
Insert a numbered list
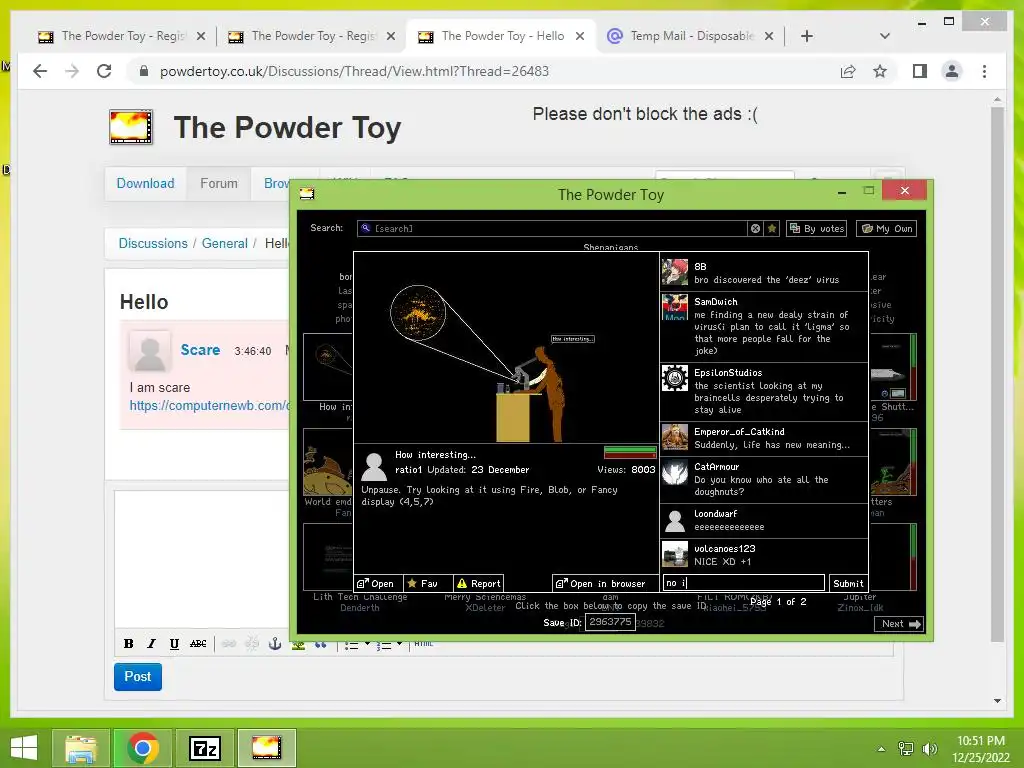pos(384,645)
